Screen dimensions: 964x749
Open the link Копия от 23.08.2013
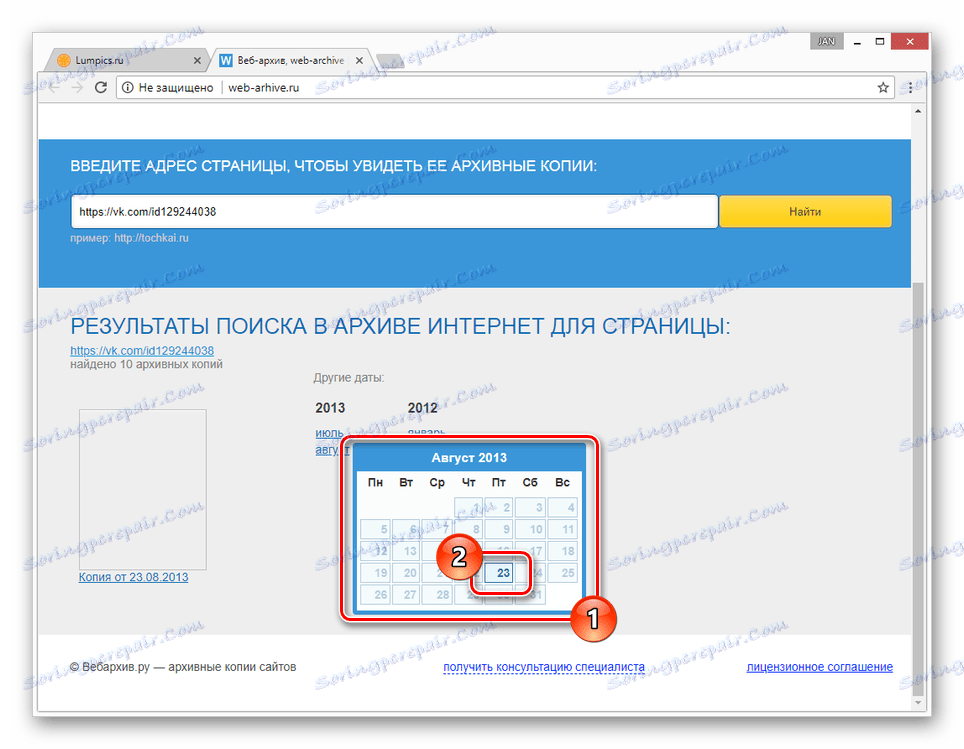(x=133, y=577)
